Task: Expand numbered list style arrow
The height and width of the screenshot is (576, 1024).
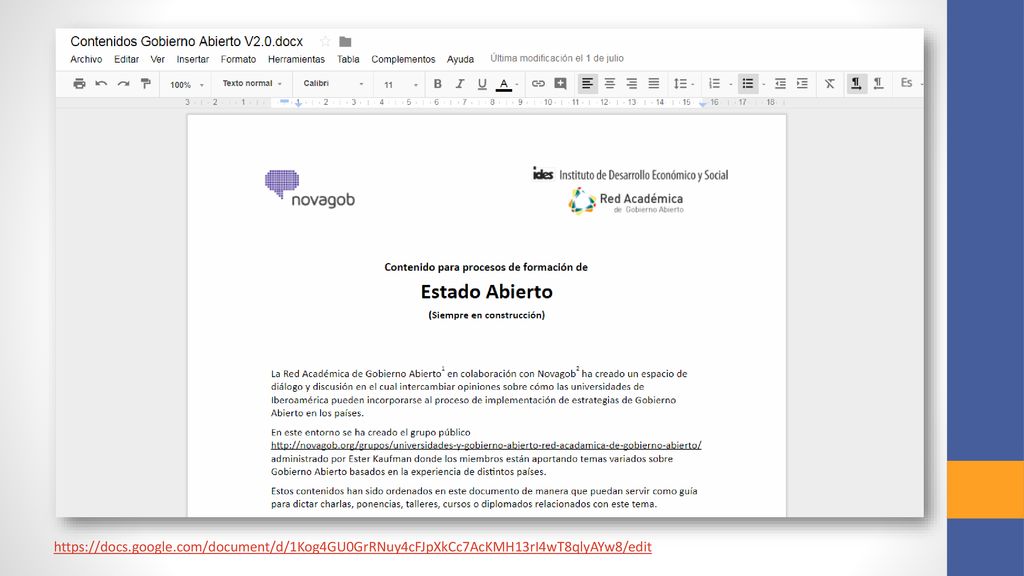Action: coord(730,84)
